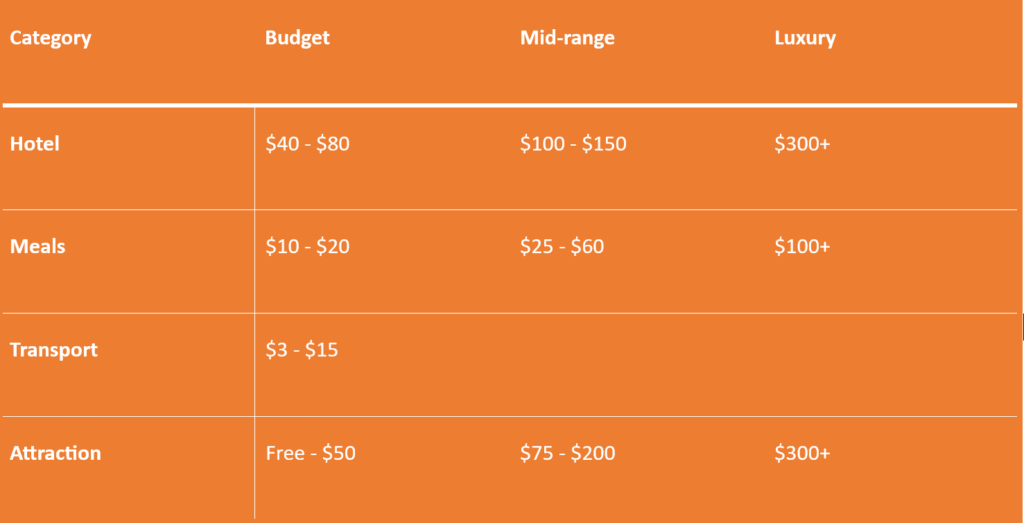Viewport: 1024px width, 523px height.
Task: Select the Meals row label
Action: [37, 246]
